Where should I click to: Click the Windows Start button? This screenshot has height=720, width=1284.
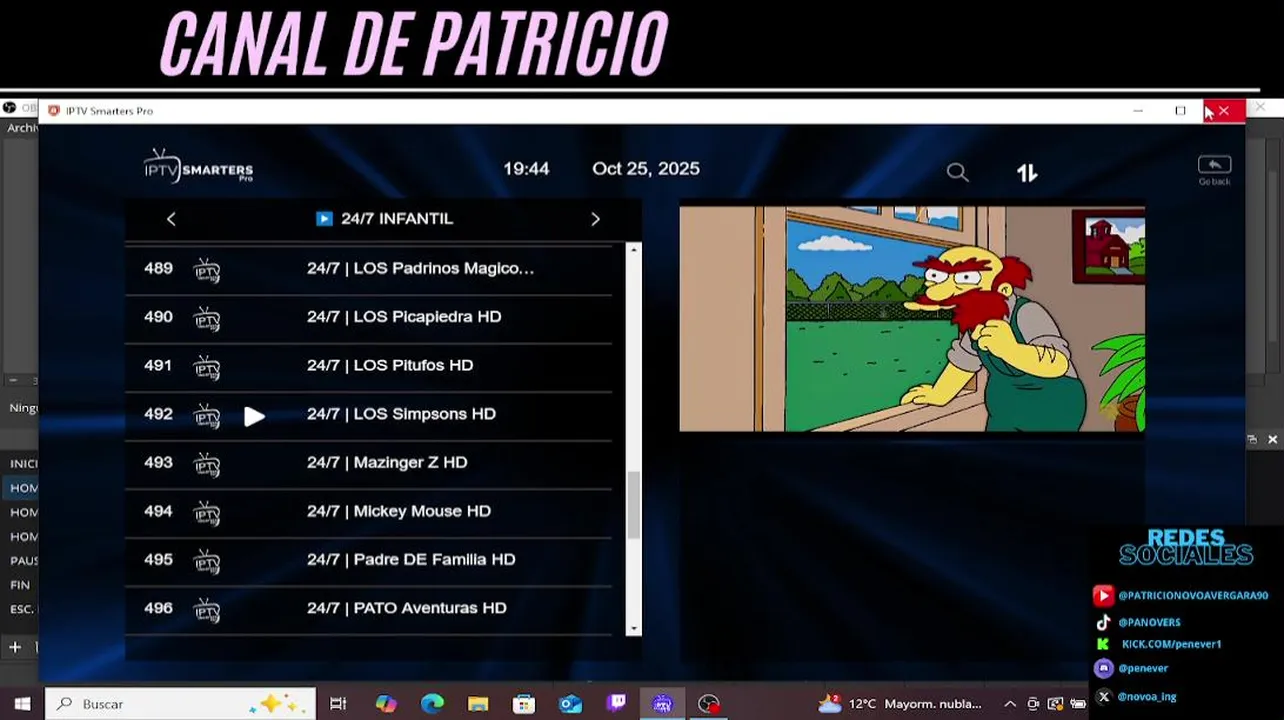[22, 704]
